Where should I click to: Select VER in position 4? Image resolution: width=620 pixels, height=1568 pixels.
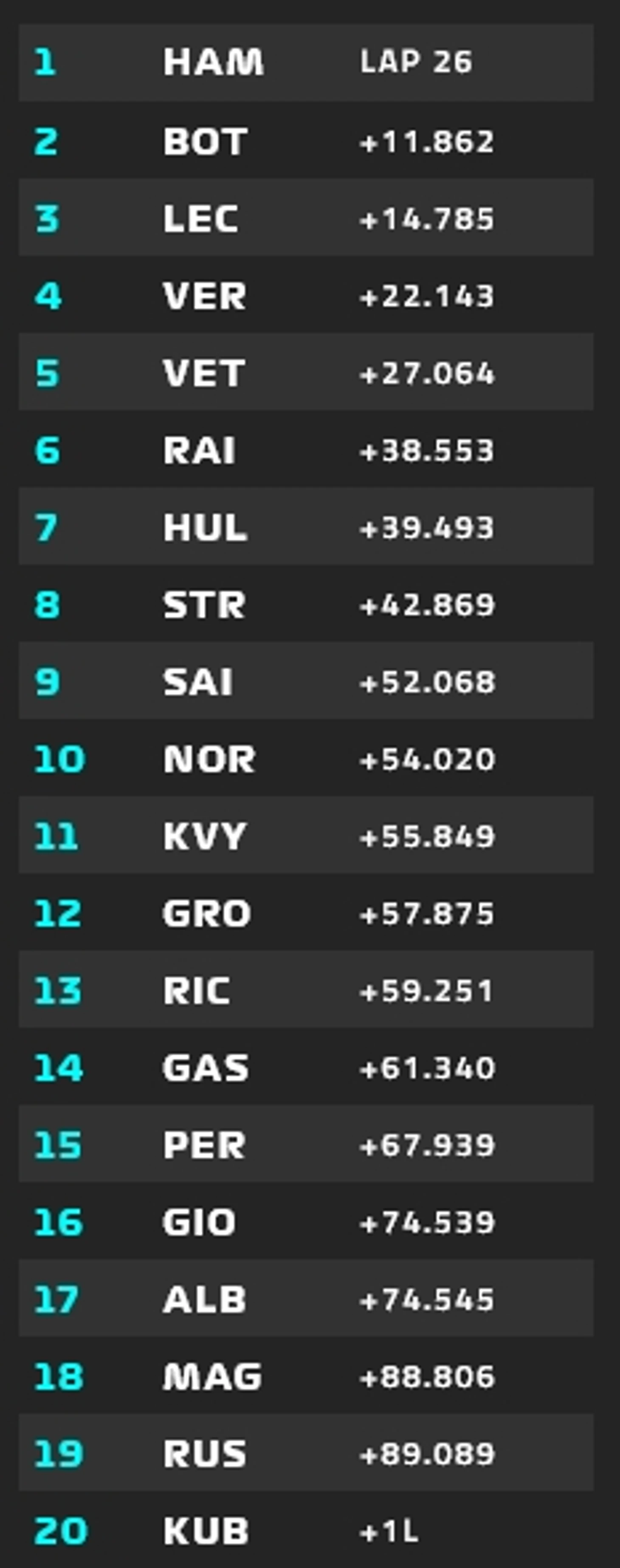pos(306,294)
